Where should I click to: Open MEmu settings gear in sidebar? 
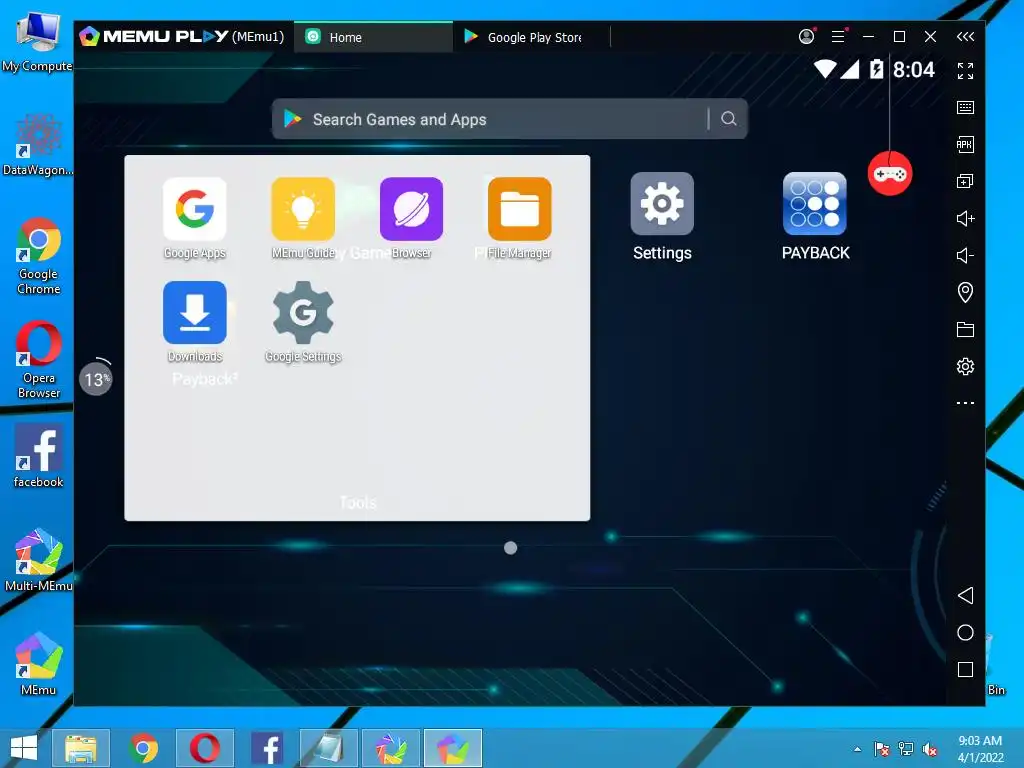pyautogui.click(x=965, y=366)
